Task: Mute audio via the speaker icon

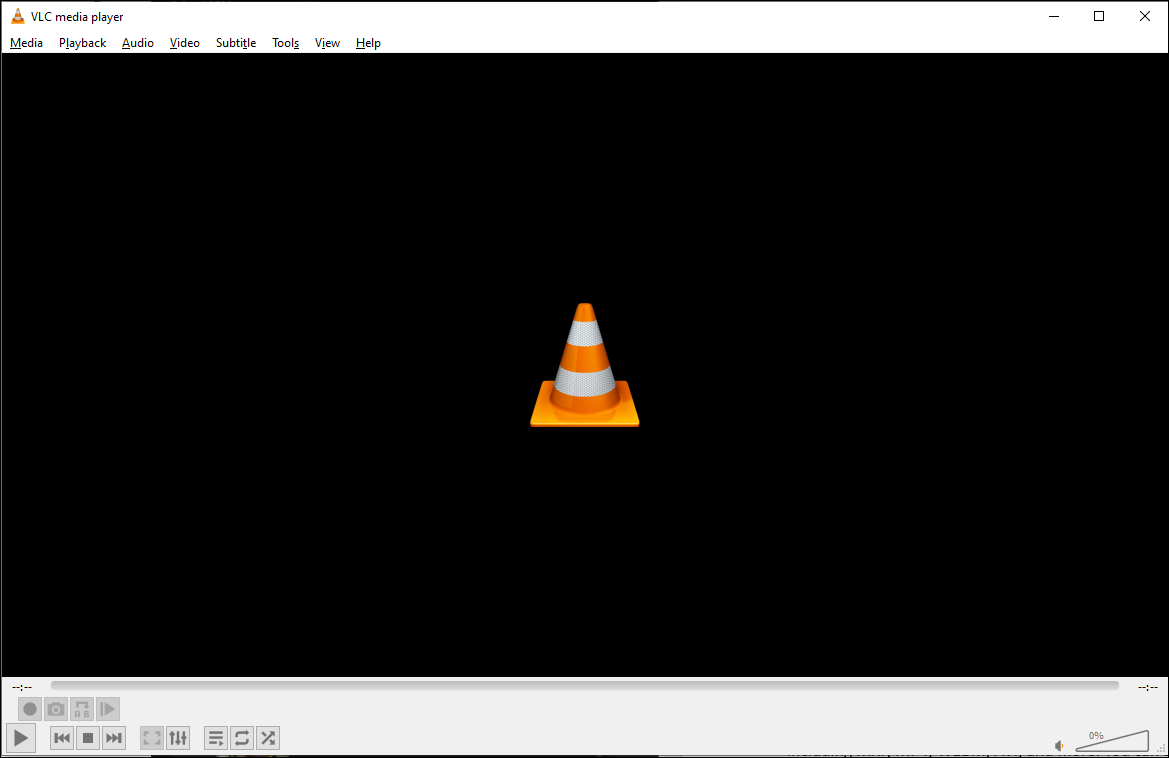Action: click(1059, 745)
